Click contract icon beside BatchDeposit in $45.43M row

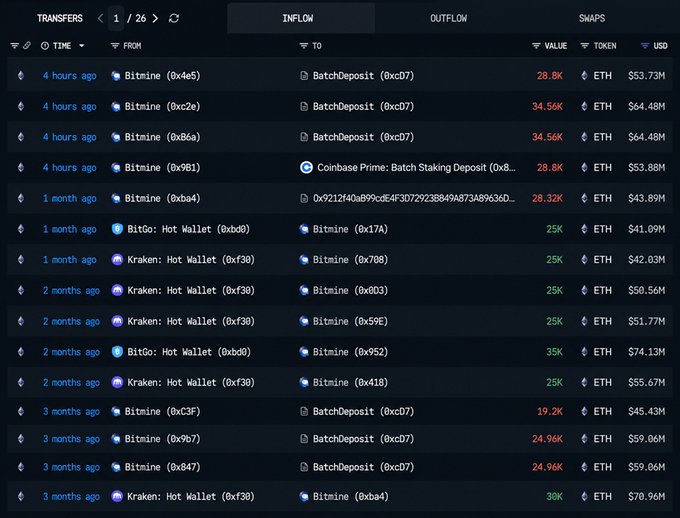(x=304, y=412)
